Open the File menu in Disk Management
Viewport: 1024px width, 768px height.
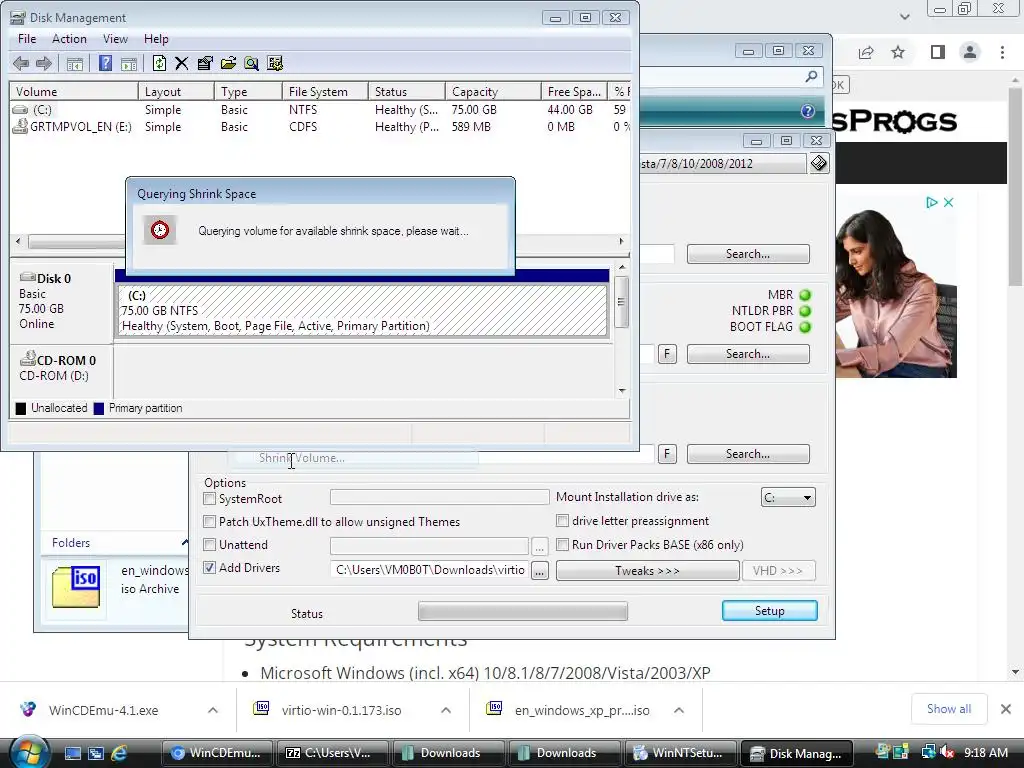pos(27,39)
